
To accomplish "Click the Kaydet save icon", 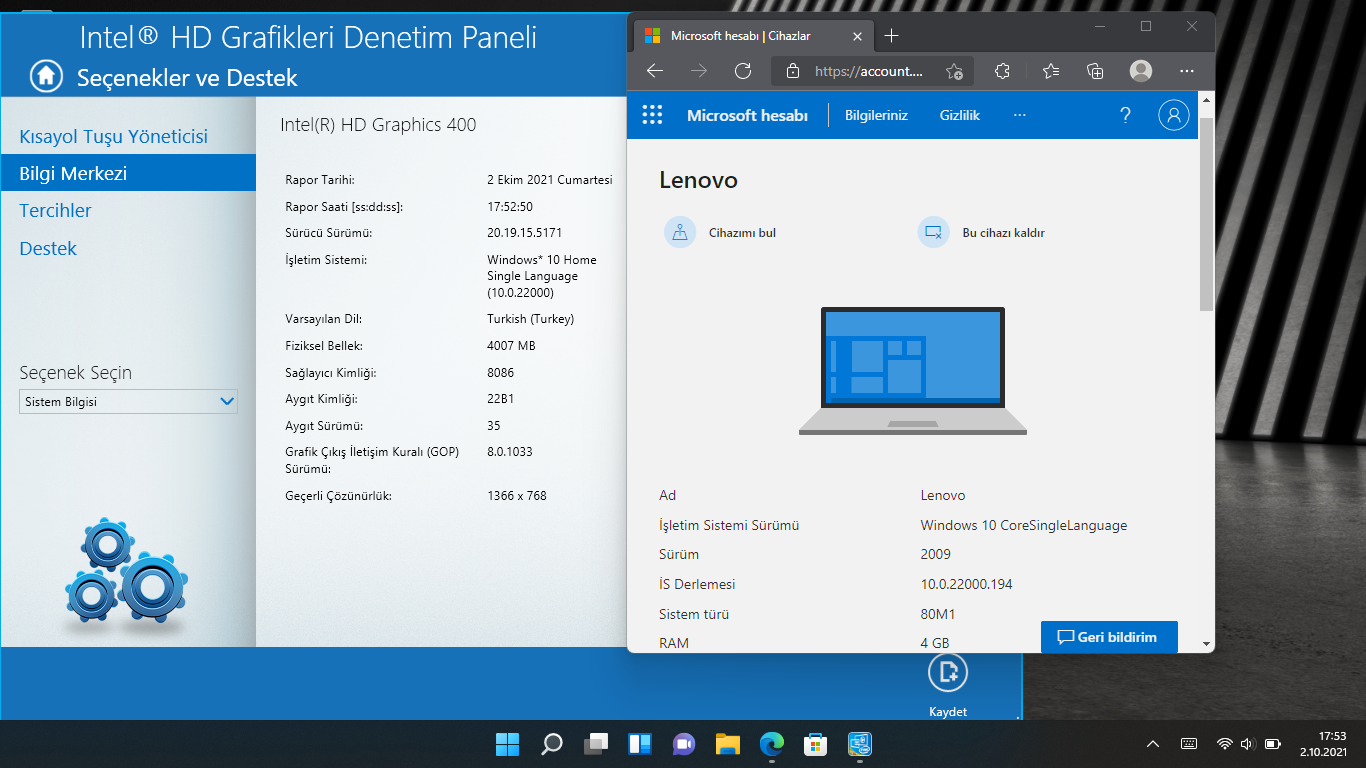I will pos(948,672).
